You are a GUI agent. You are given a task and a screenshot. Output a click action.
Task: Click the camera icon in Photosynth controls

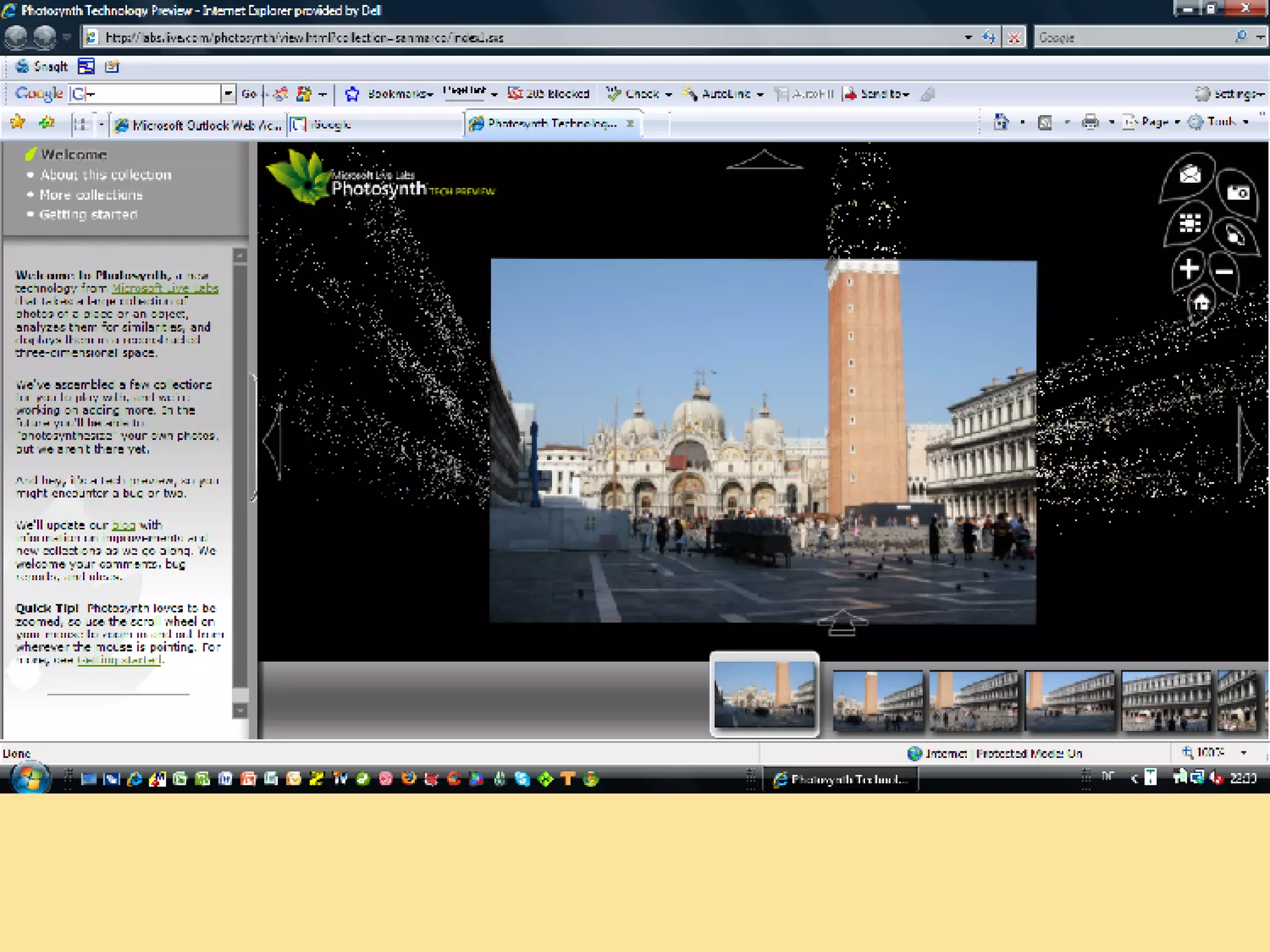pyautogui.click(x=1238, y=193)
